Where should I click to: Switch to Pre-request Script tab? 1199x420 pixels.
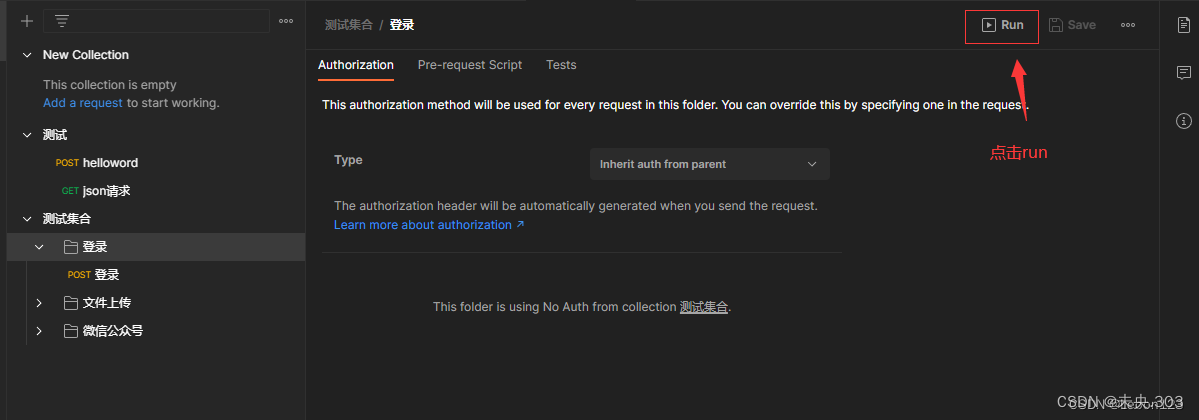(x=470, y=65)
